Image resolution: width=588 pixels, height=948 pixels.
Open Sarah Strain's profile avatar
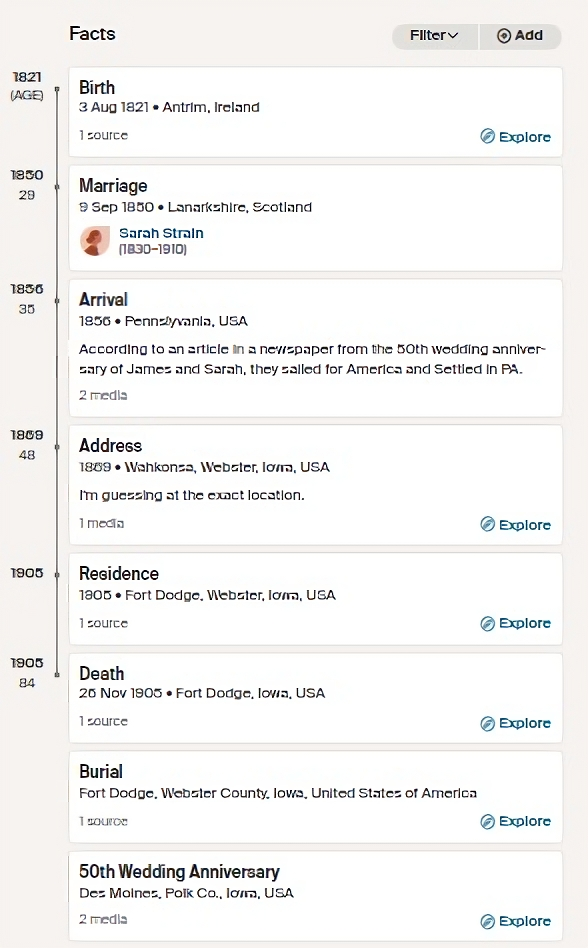[95, 241]
